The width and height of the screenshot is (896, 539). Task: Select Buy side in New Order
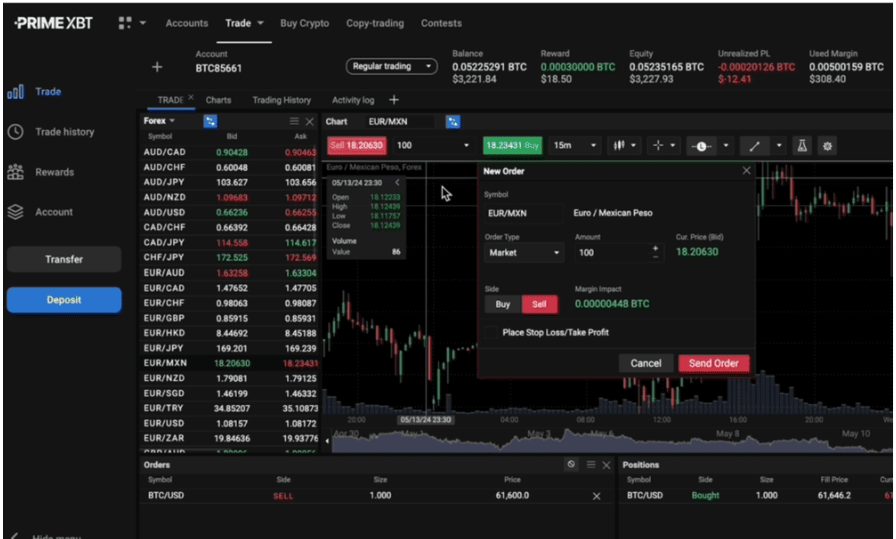pos(503,305)
